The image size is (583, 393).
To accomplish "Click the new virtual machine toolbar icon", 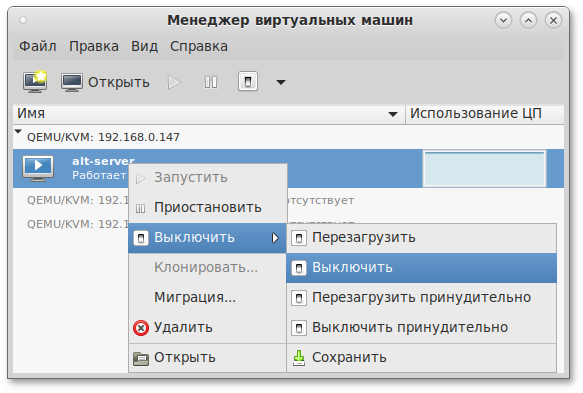I will click(x=35, y=81).
